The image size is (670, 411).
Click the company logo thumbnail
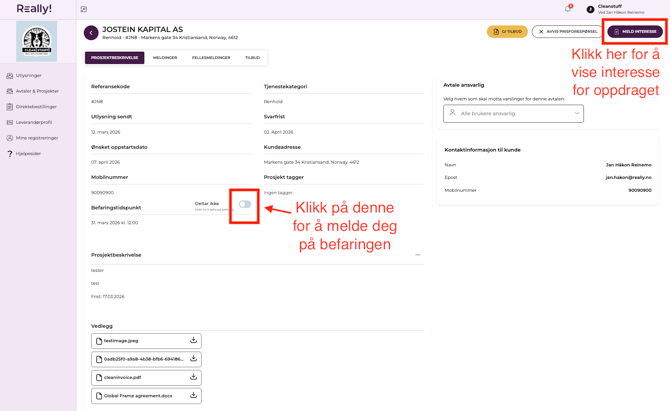tap(37, 42)
